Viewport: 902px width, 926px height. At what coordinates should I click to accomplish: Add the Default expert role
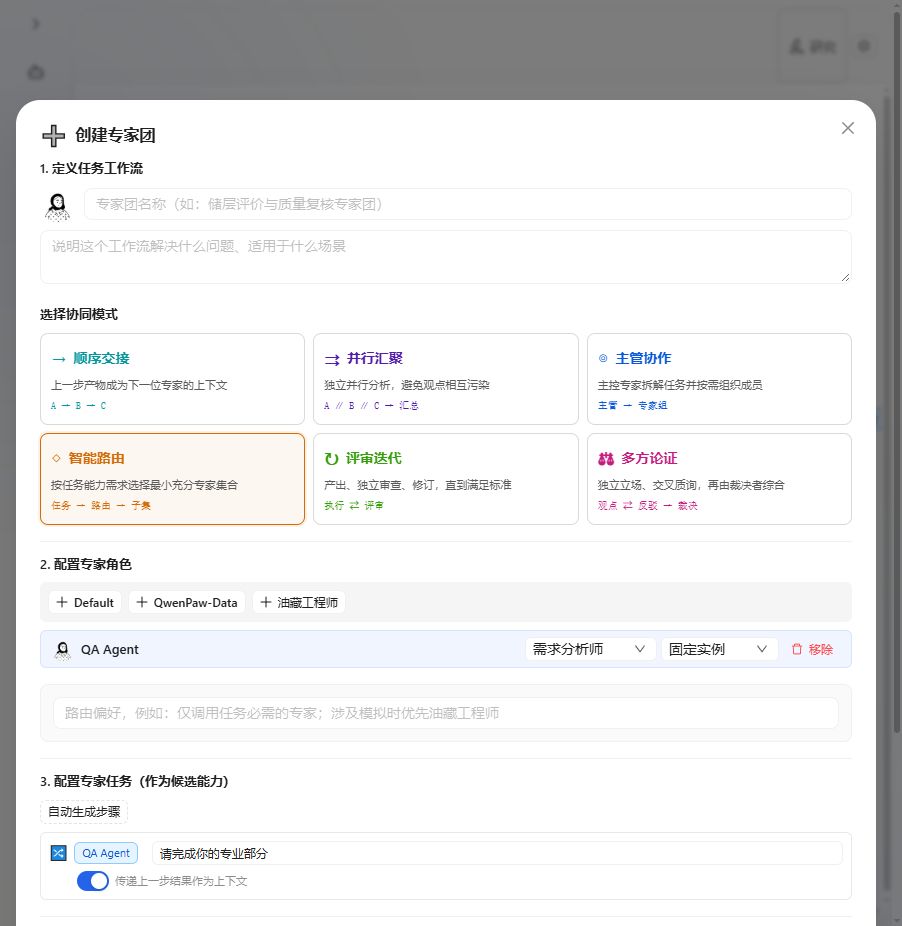pos(85,602)
